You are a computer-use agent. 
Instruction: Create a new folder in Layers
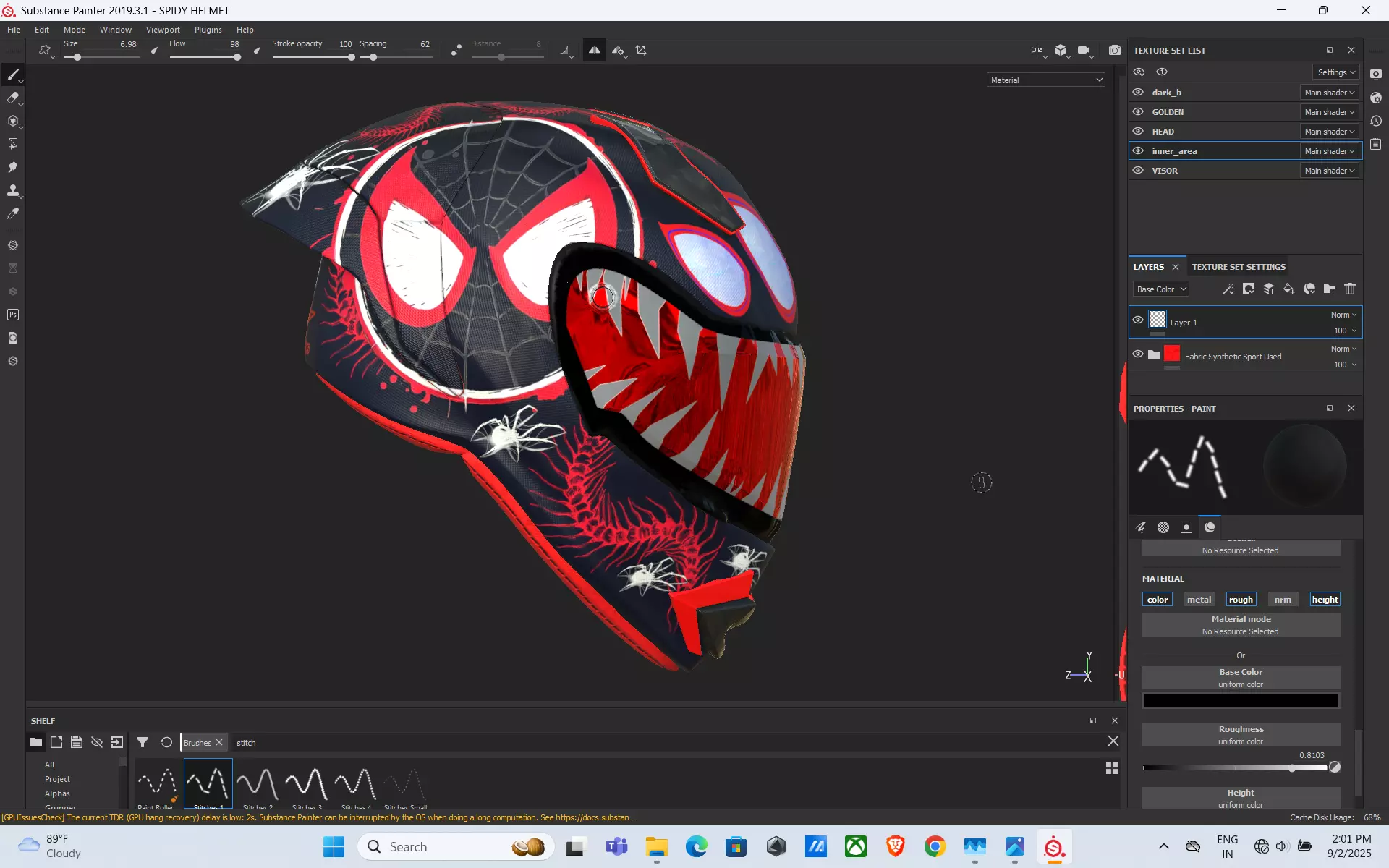tap(1330, 289)
